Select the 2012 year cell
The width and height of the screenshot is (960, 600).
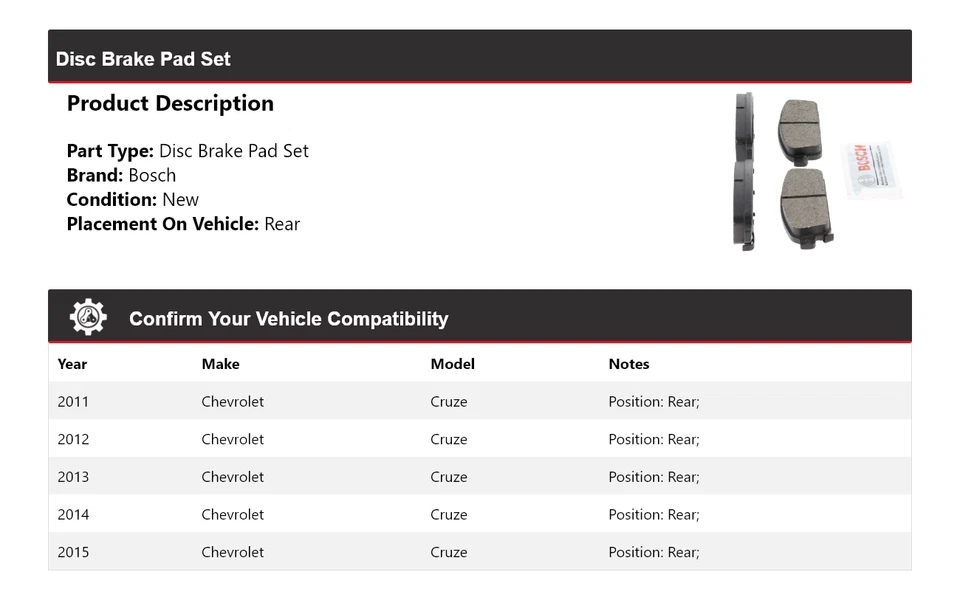[x=73, y=439]
